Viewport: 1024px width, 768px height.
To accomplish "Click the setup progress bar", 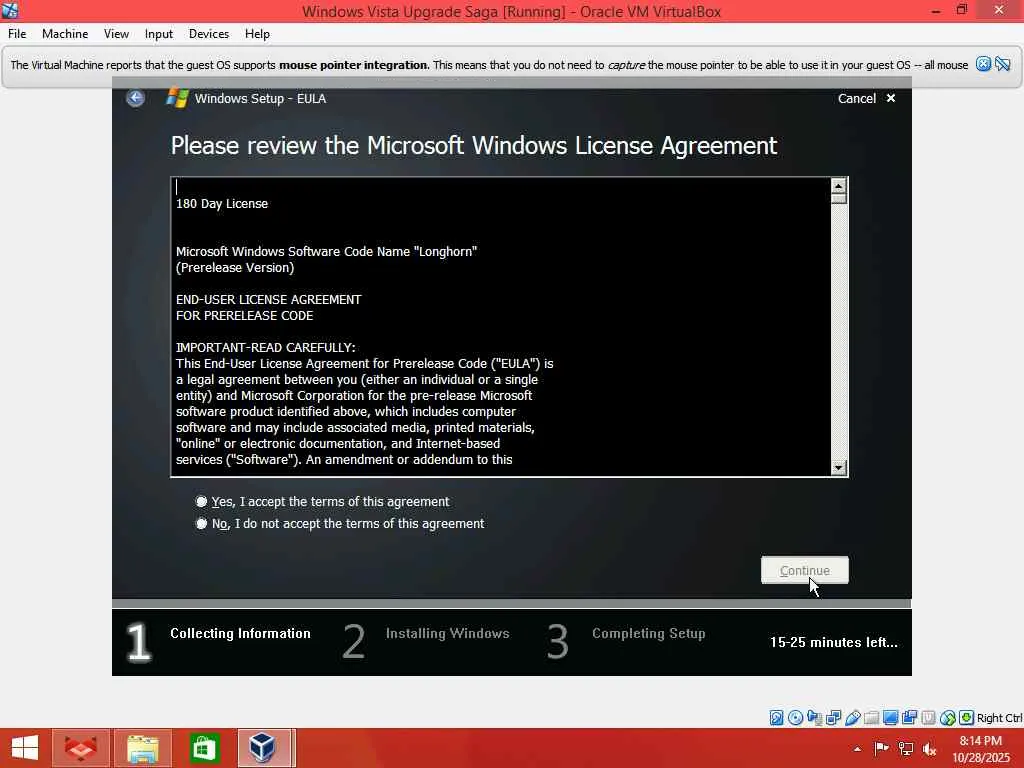I will (x=511, y=603).
